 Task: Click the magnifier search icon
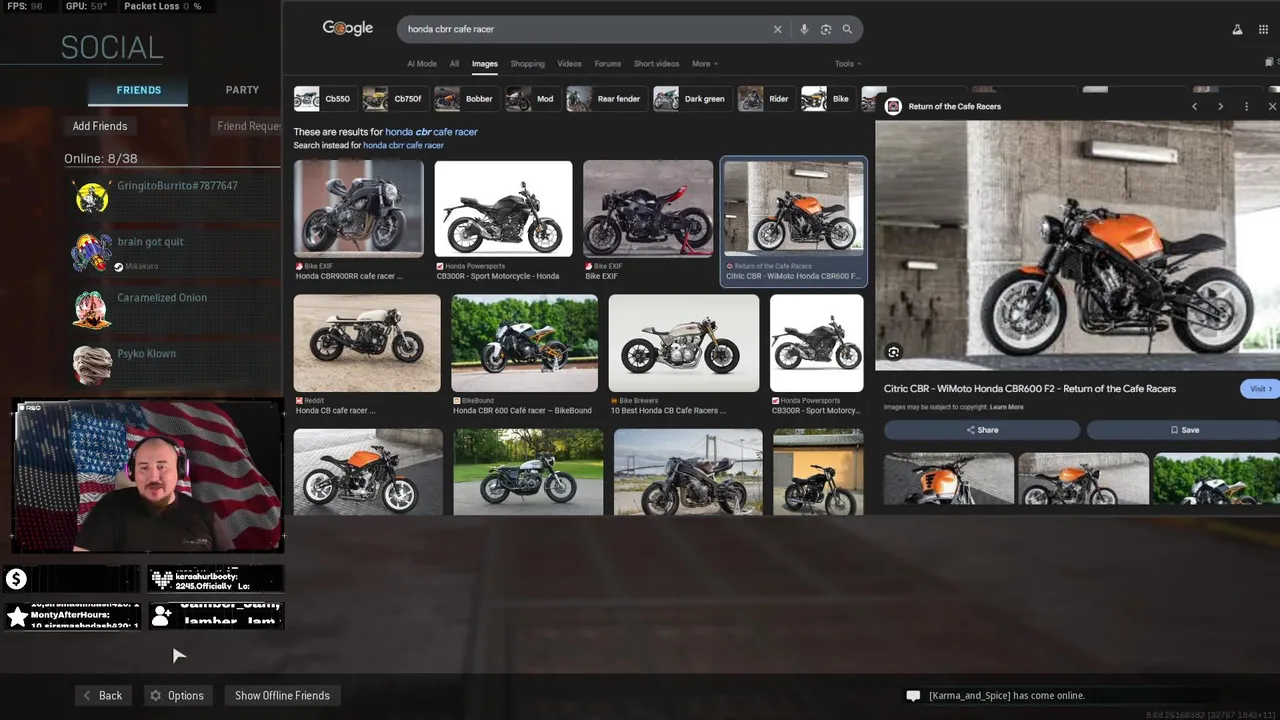click(x=847, y=29)
